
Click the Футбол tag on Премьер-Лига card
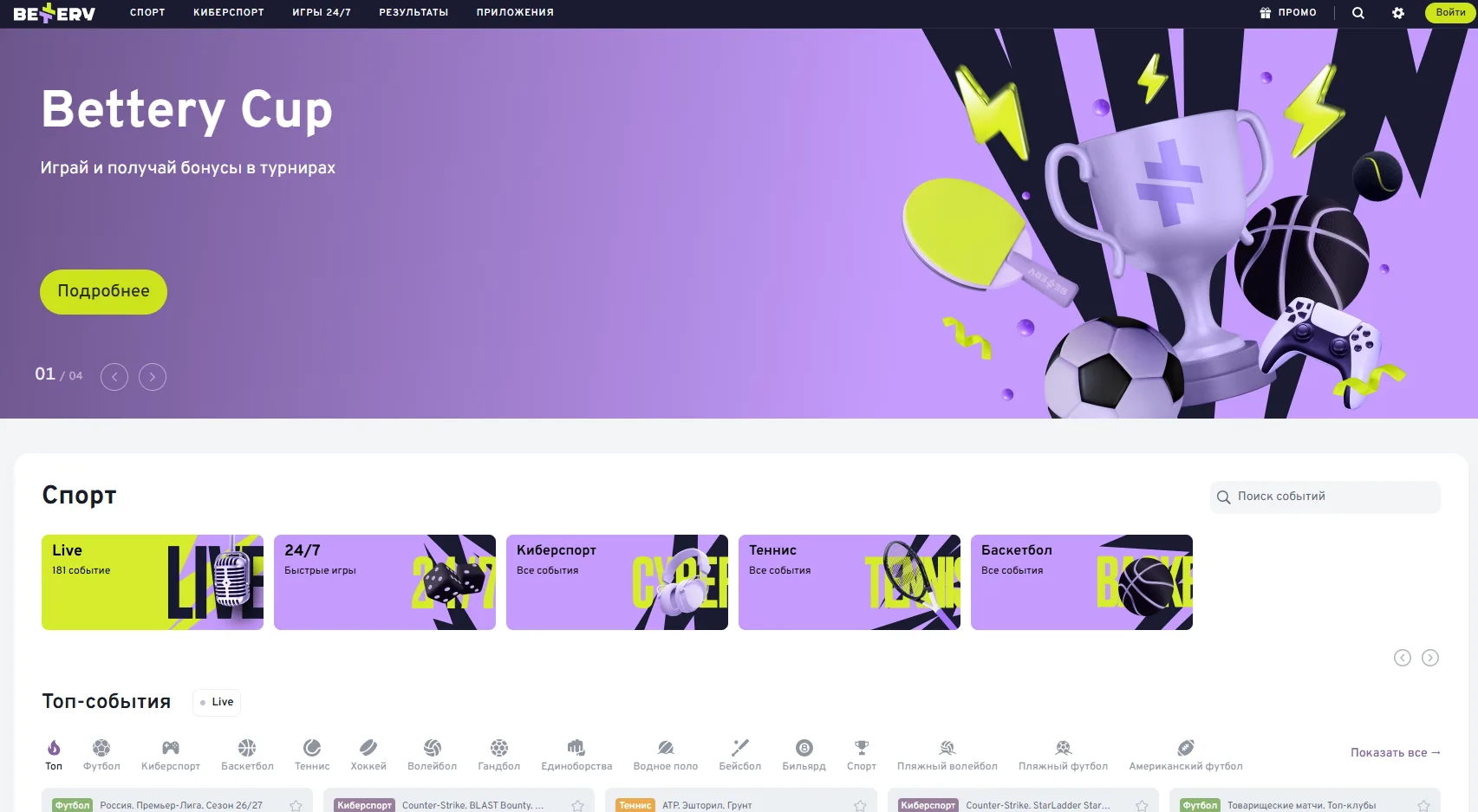coord(72,806)
